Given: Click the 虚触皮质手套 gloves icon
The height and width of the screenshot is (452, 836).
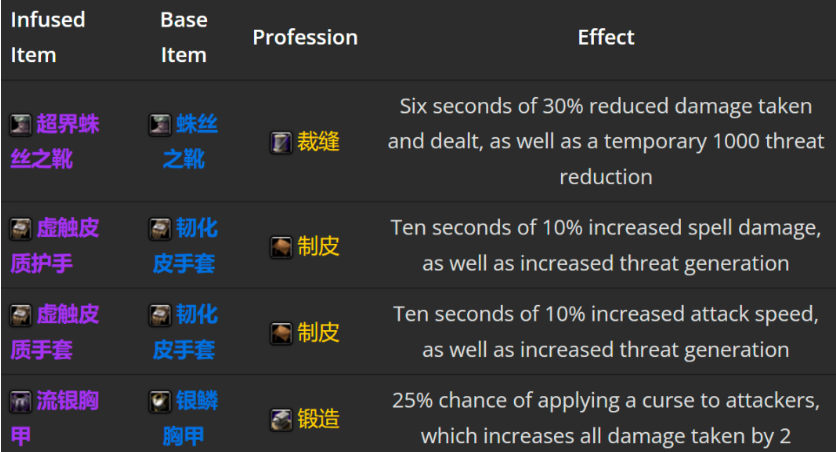Looking at the screenshot, I should 21,315.
